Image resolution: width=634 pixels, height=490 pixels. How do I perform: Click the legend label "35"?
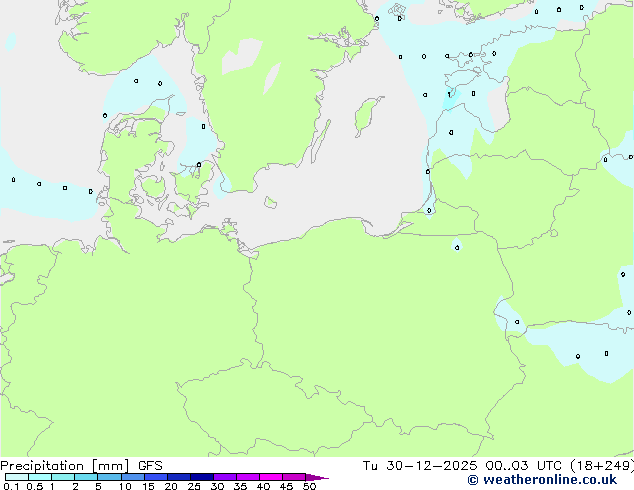pyautogui.click(x=240, y=486)
